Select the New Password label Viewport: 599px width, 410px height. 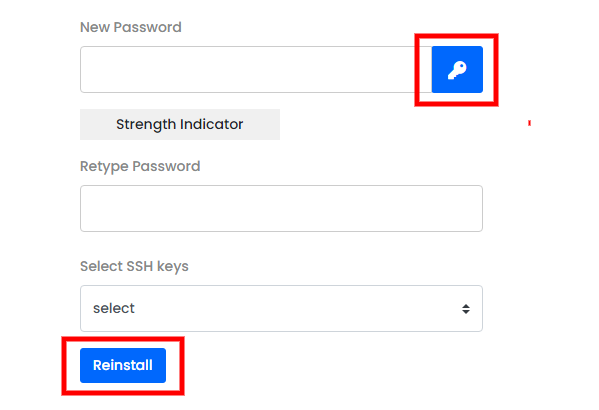[x=131, y=27]
